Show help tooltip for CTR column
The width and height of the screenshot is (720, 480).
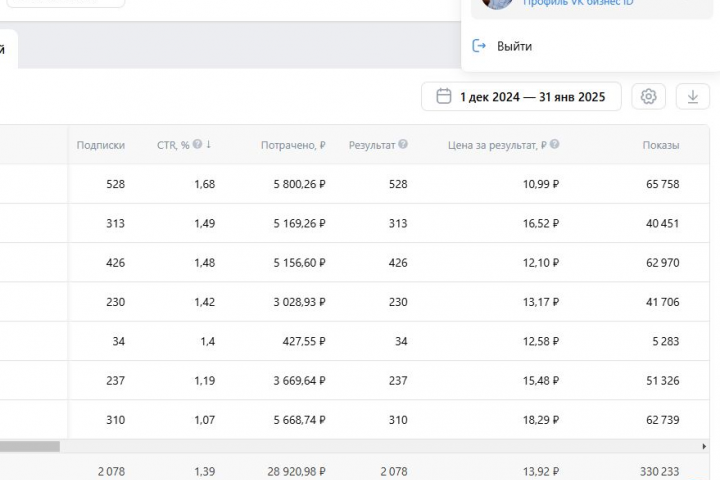[x=197, y=144]
